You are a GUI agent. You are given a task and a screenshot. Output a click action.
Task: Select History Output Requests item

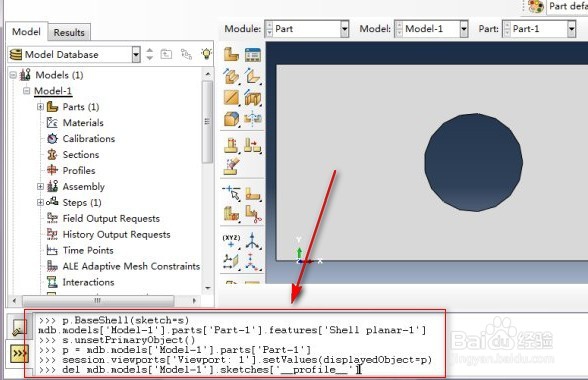tap(116, 234)
